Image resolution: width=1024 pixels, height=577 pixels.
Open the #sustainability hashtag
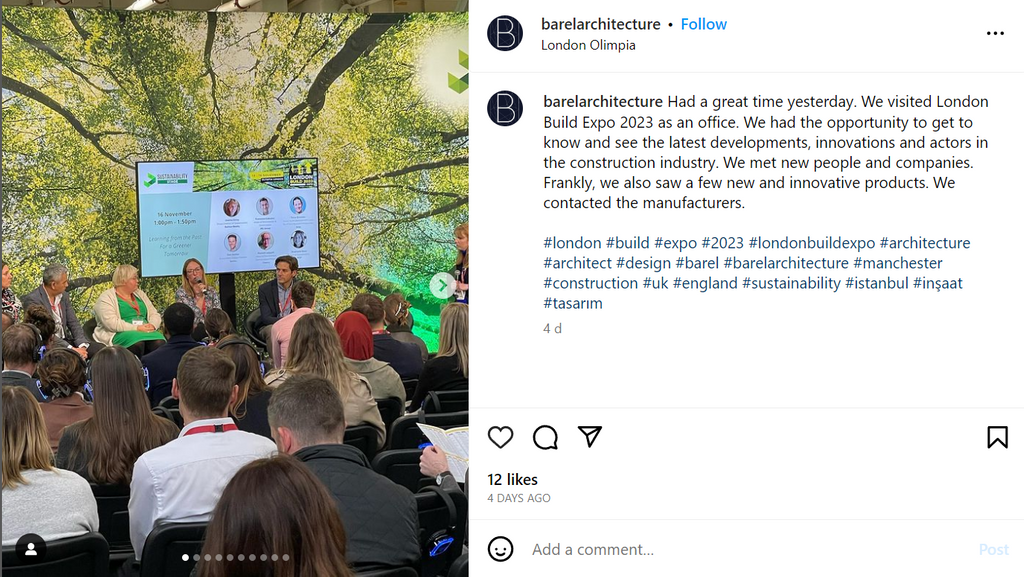click(x=792, y=283)
